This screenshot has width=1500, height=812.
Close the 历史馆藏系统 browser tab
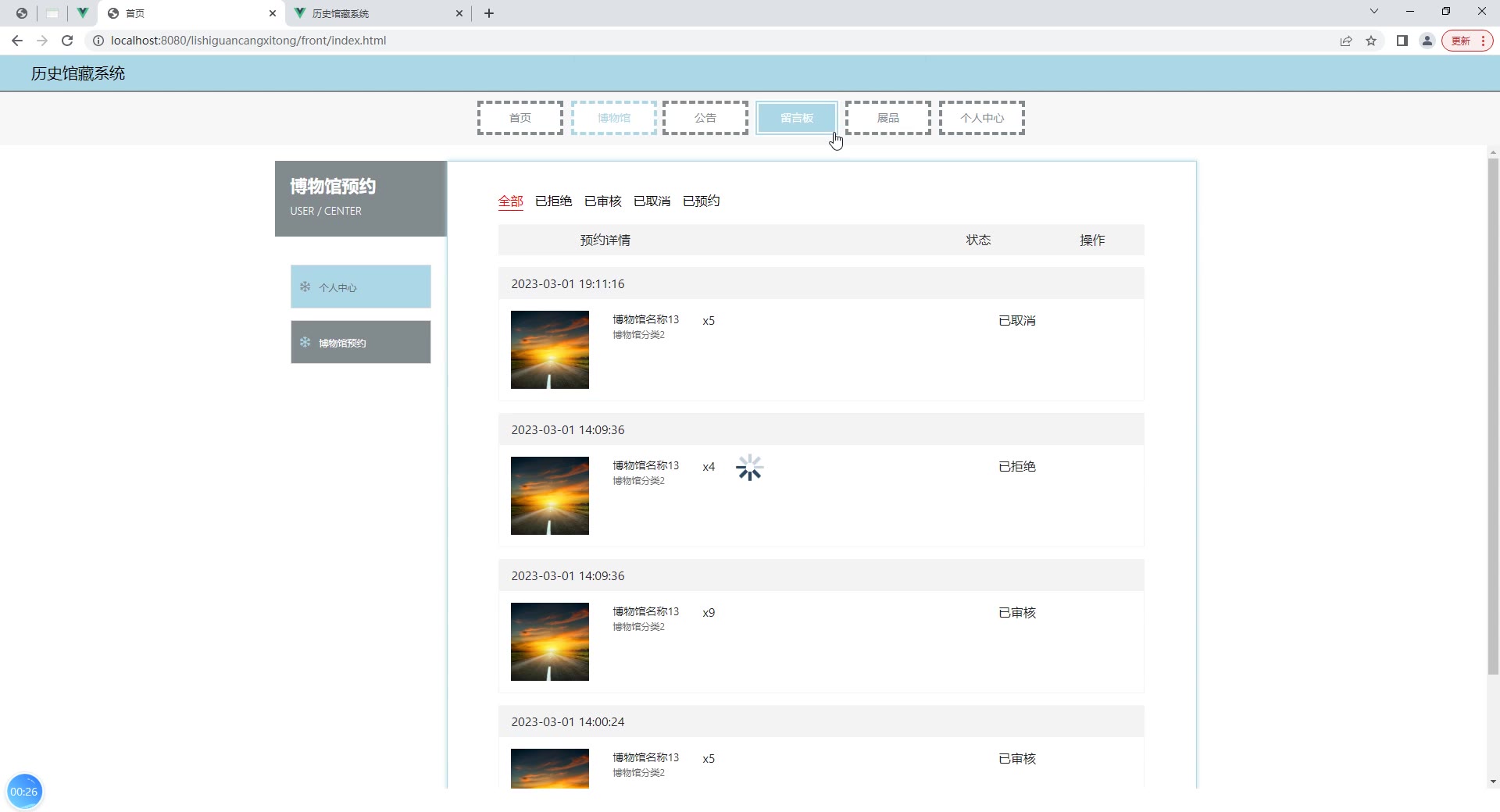click(459, 13)
